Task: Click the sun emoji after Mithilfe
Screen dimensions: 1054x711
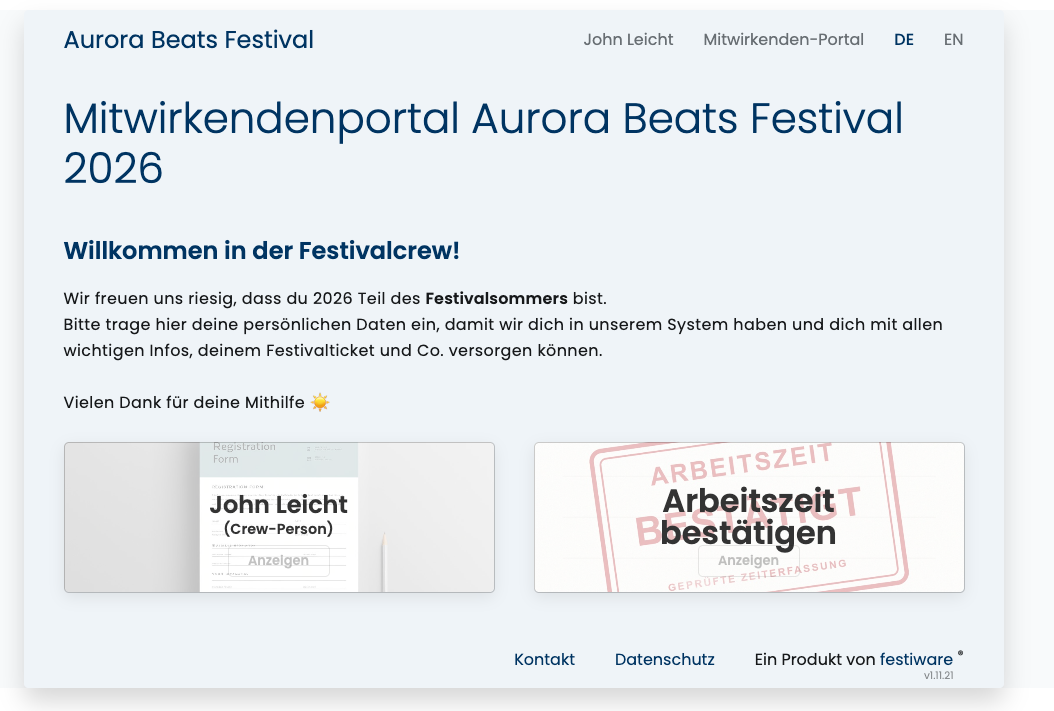Action: tap(320, 402)
